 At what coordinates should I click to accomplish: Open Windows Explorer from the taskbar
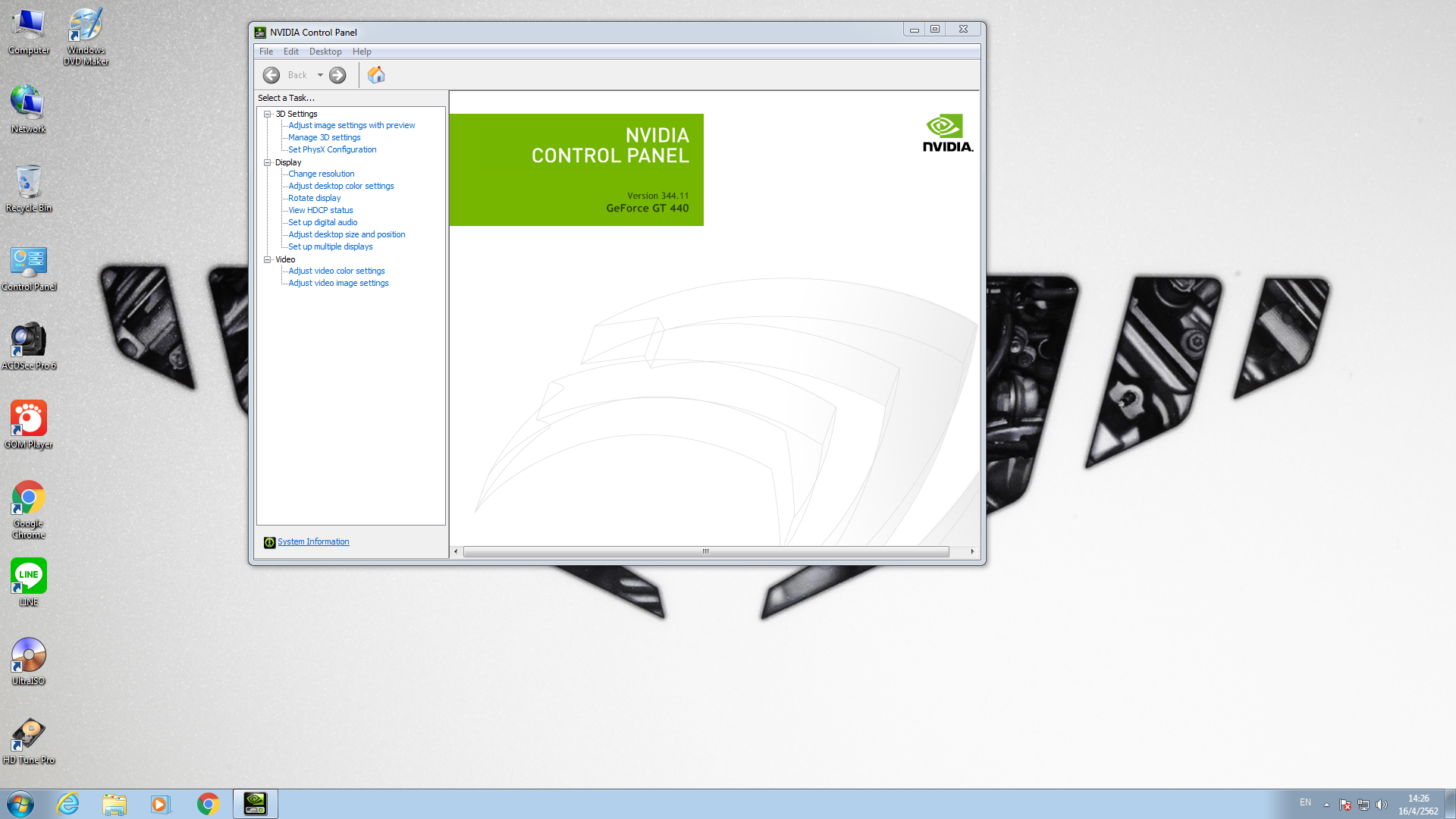click(x=115, y=804)
